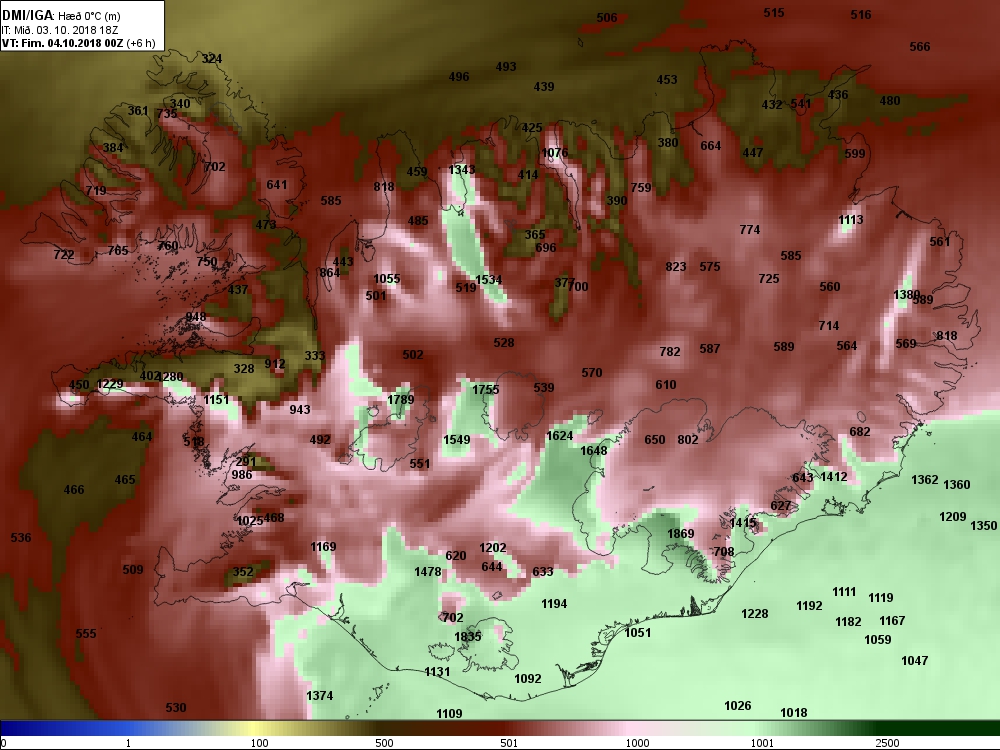Click the map value '1202'
The height and width of the screenshot is (750, 1000).
492,548
